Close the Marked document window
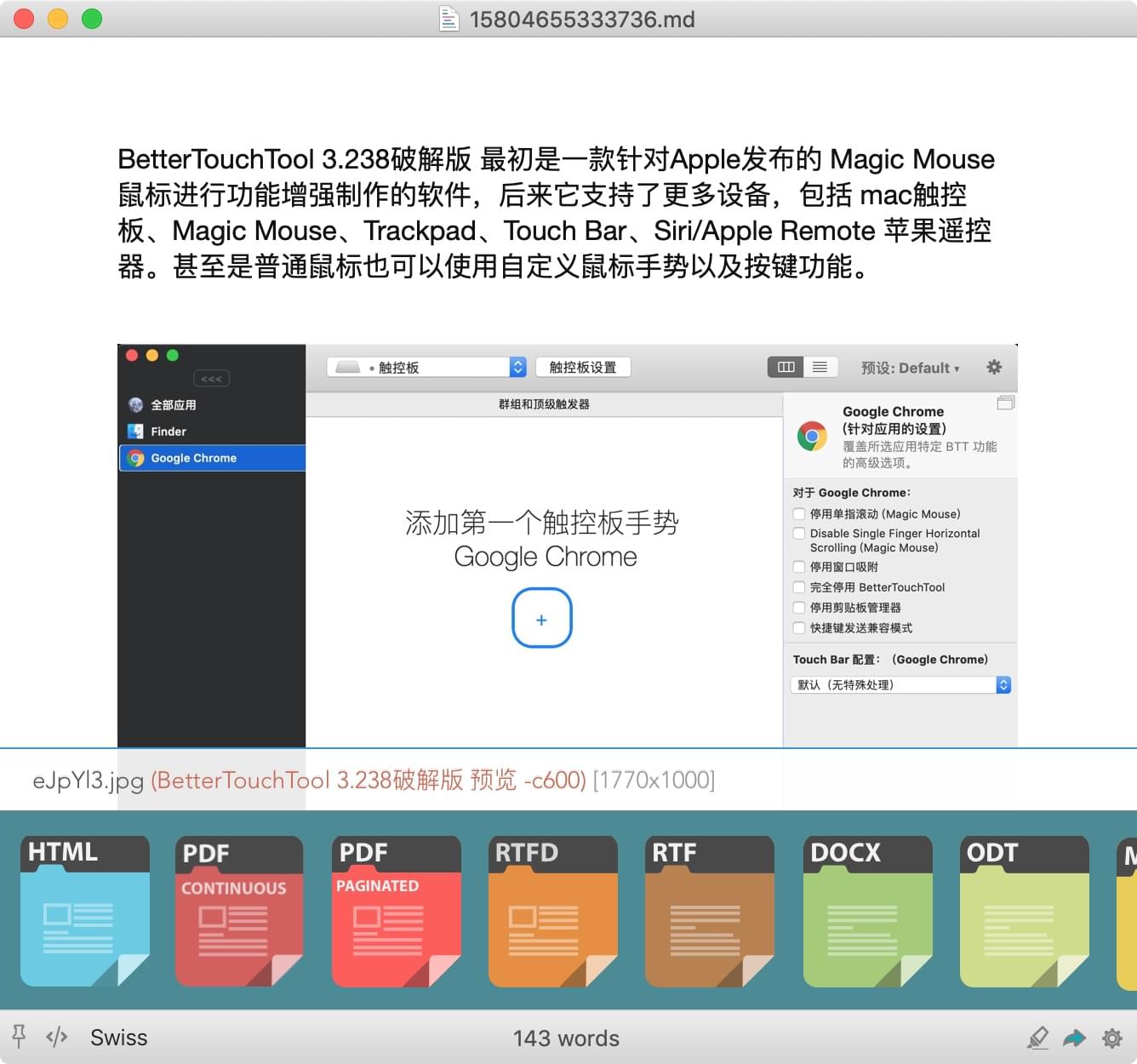The height and width of the screenshot is (1064, 1137). (24, 19)
